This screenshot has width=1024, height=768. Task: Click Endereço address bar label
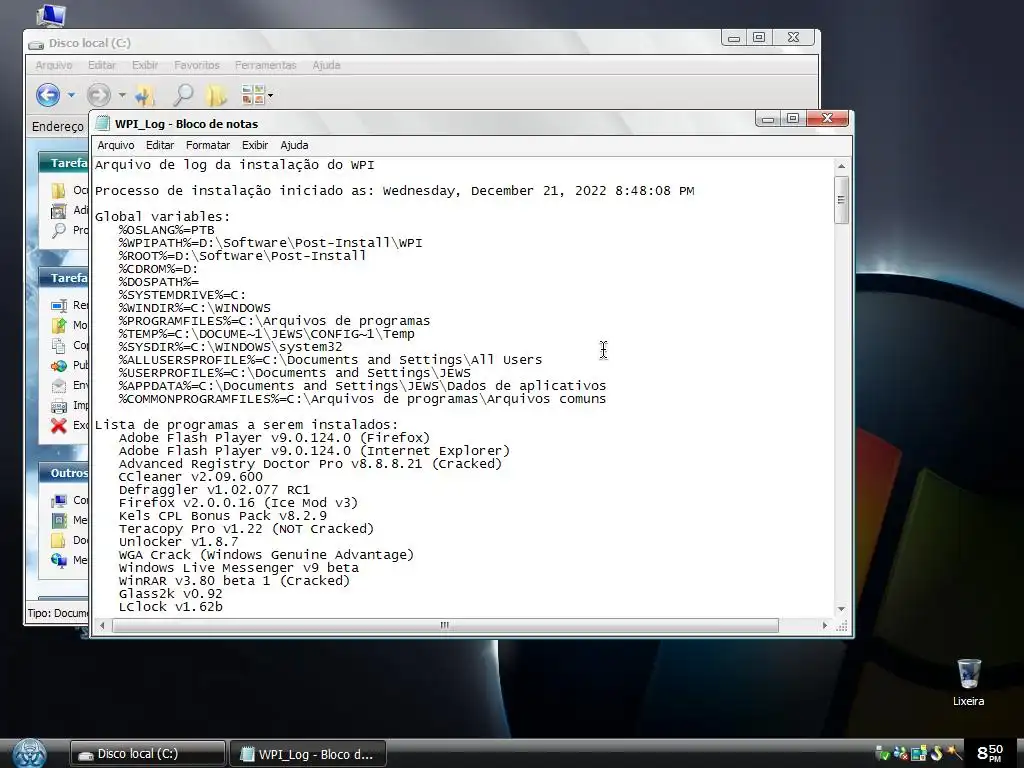[x=58, y=126]
